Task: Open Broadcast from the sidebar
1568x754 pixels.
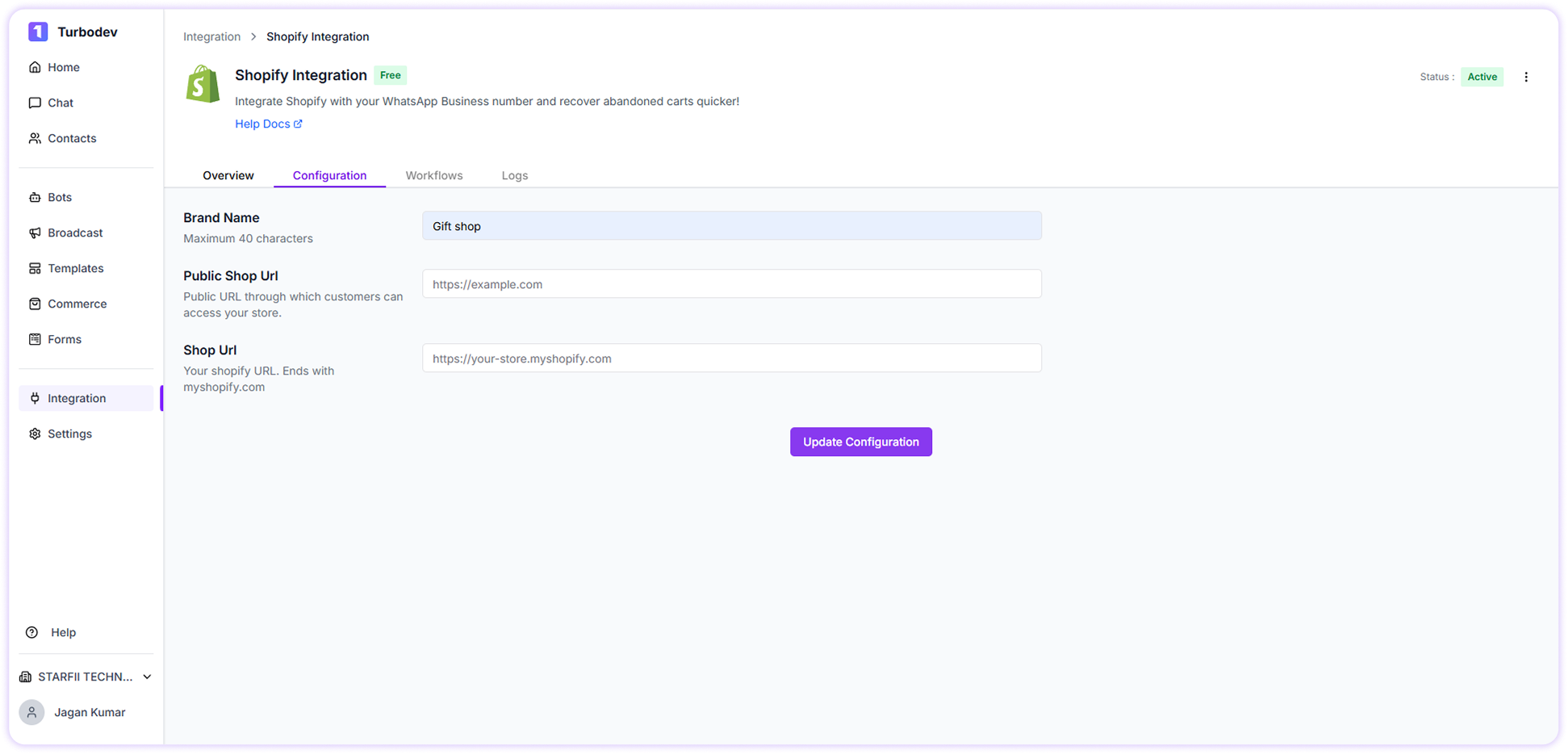Action: coord(75,232)
